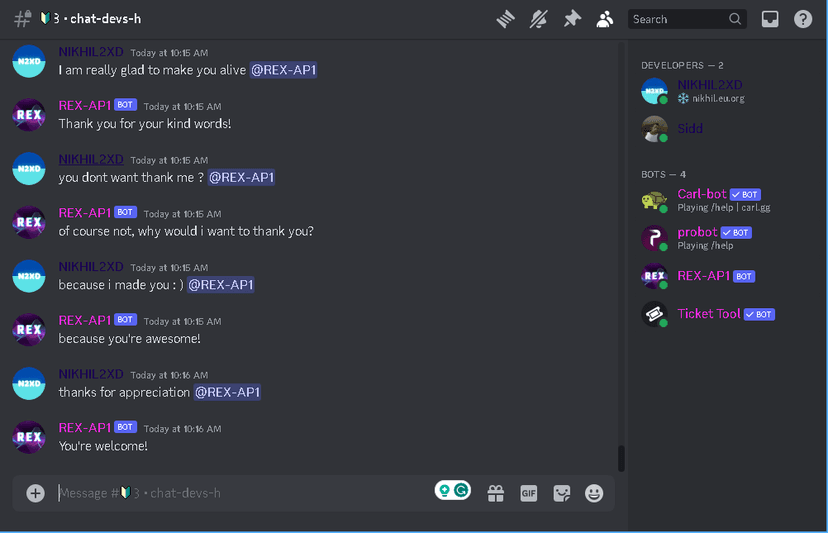This screenshot has width=828, height=533.
Task: Focus the Message chat-devs-h input box
Action: 243,493
